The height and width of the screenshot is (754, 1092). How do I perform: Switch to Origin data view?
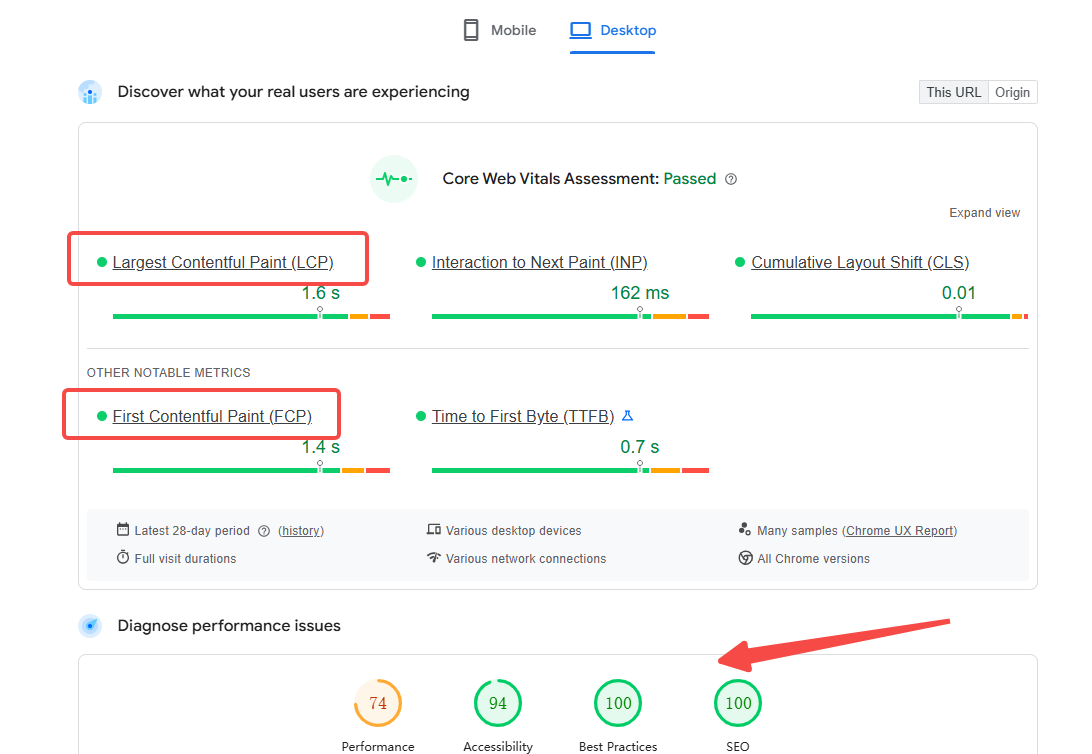(x=1012, y=92)
